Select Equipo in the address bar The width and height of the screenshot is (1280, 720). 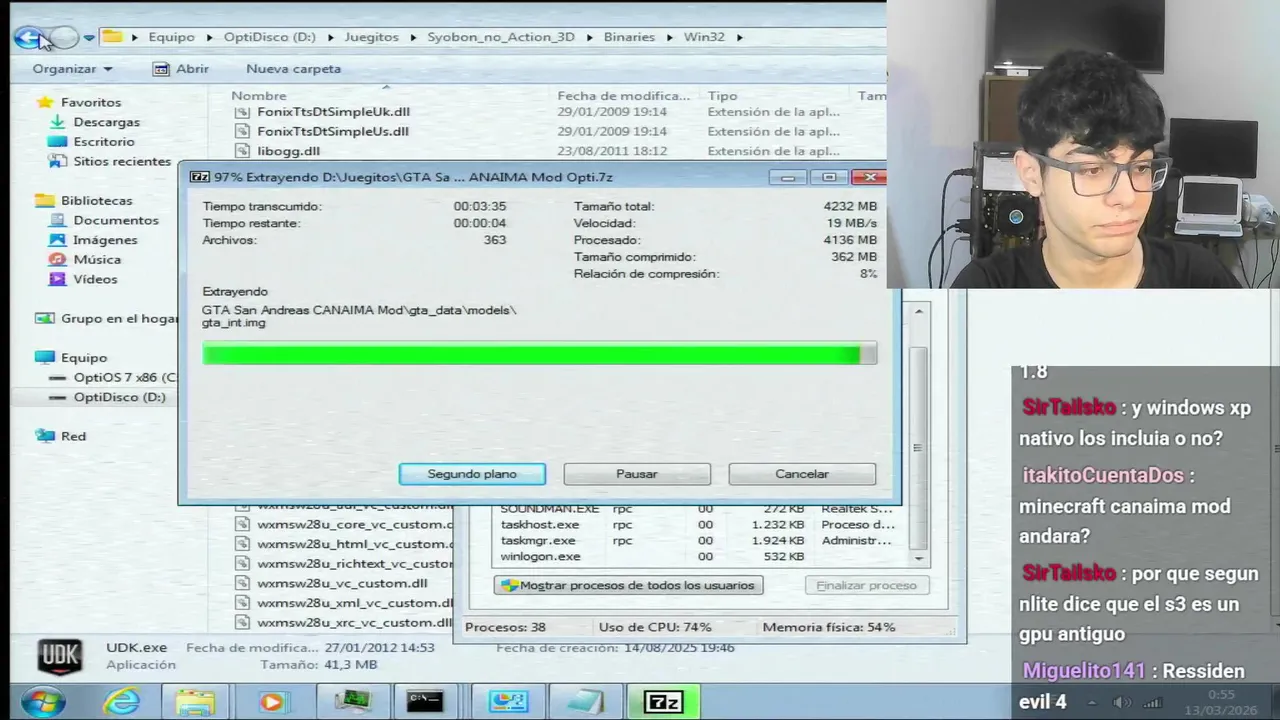(x=171, y=37)
